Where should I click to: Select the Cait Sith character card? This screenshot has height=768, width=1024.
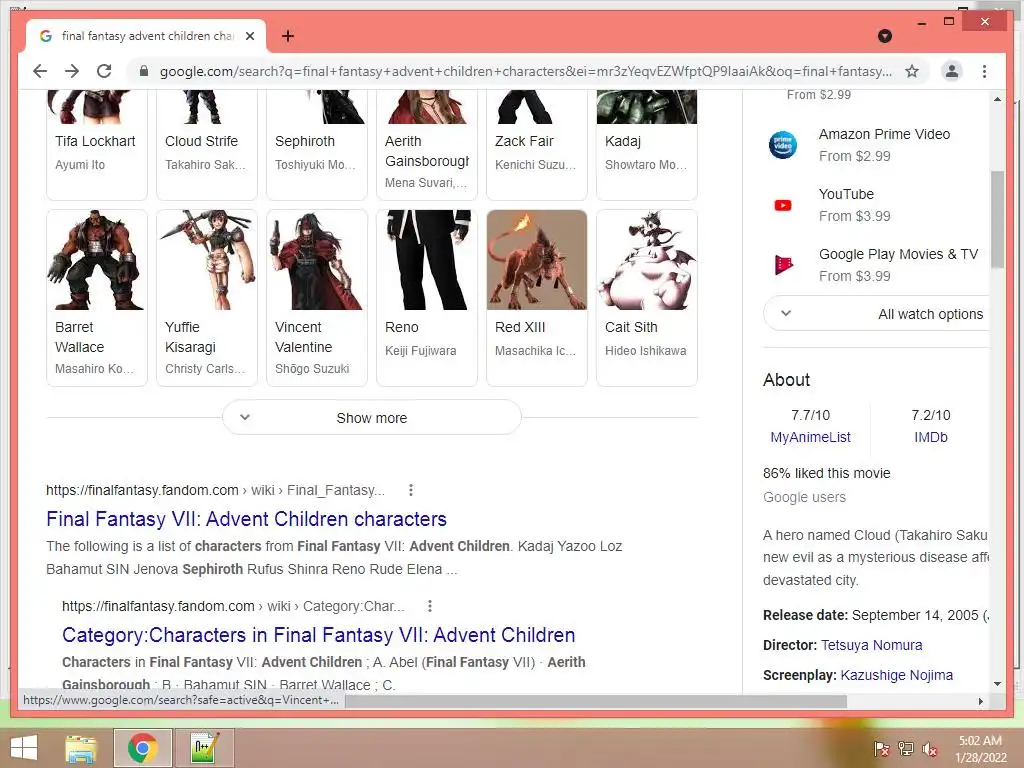(x=647, y=298)
